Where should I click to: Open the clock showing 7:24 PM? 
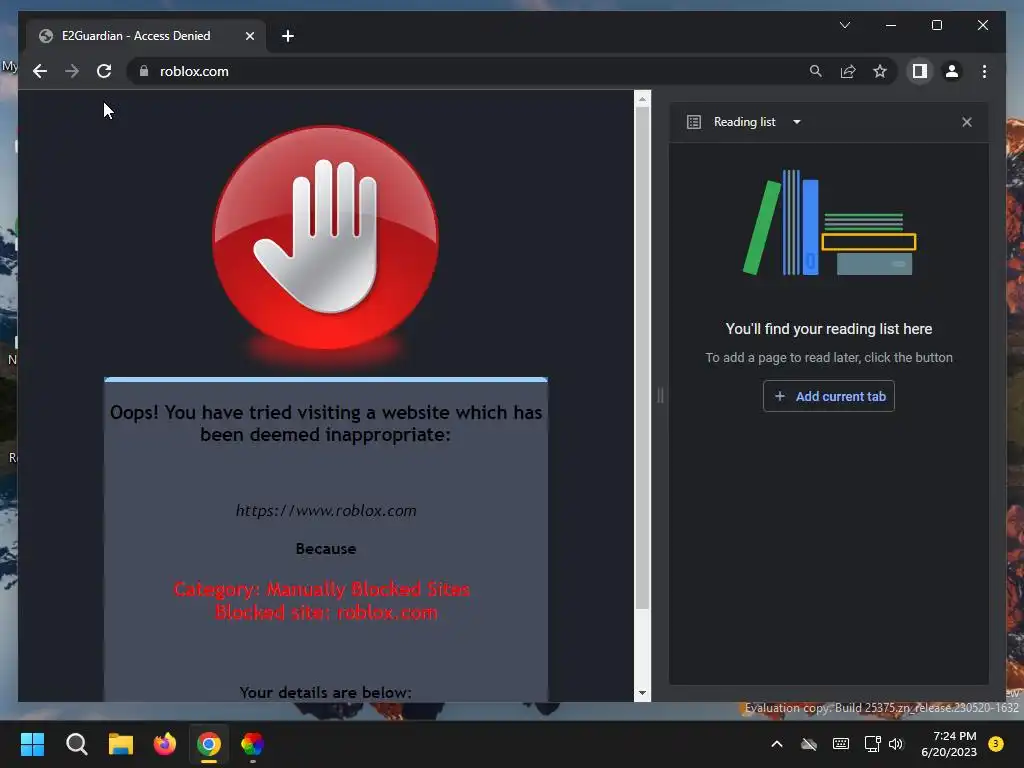click(949, 744)
